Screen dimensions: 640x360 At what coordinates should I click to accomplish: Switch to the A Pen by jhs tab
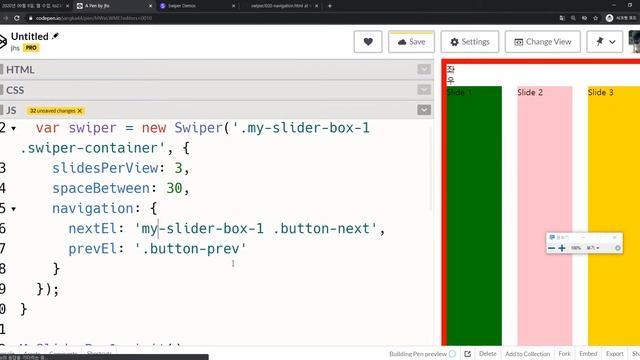coord(114,6)
